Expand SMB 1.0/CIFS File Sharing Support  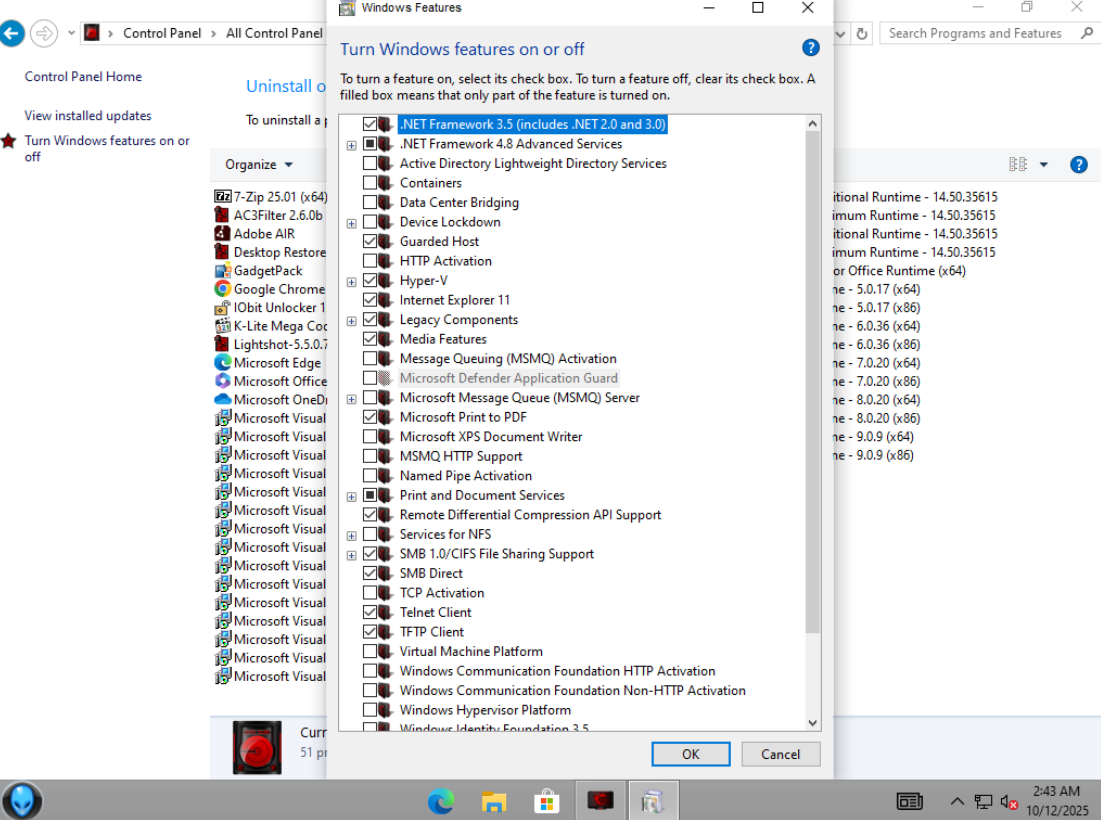pyautogui.click(x=352, y=555)
